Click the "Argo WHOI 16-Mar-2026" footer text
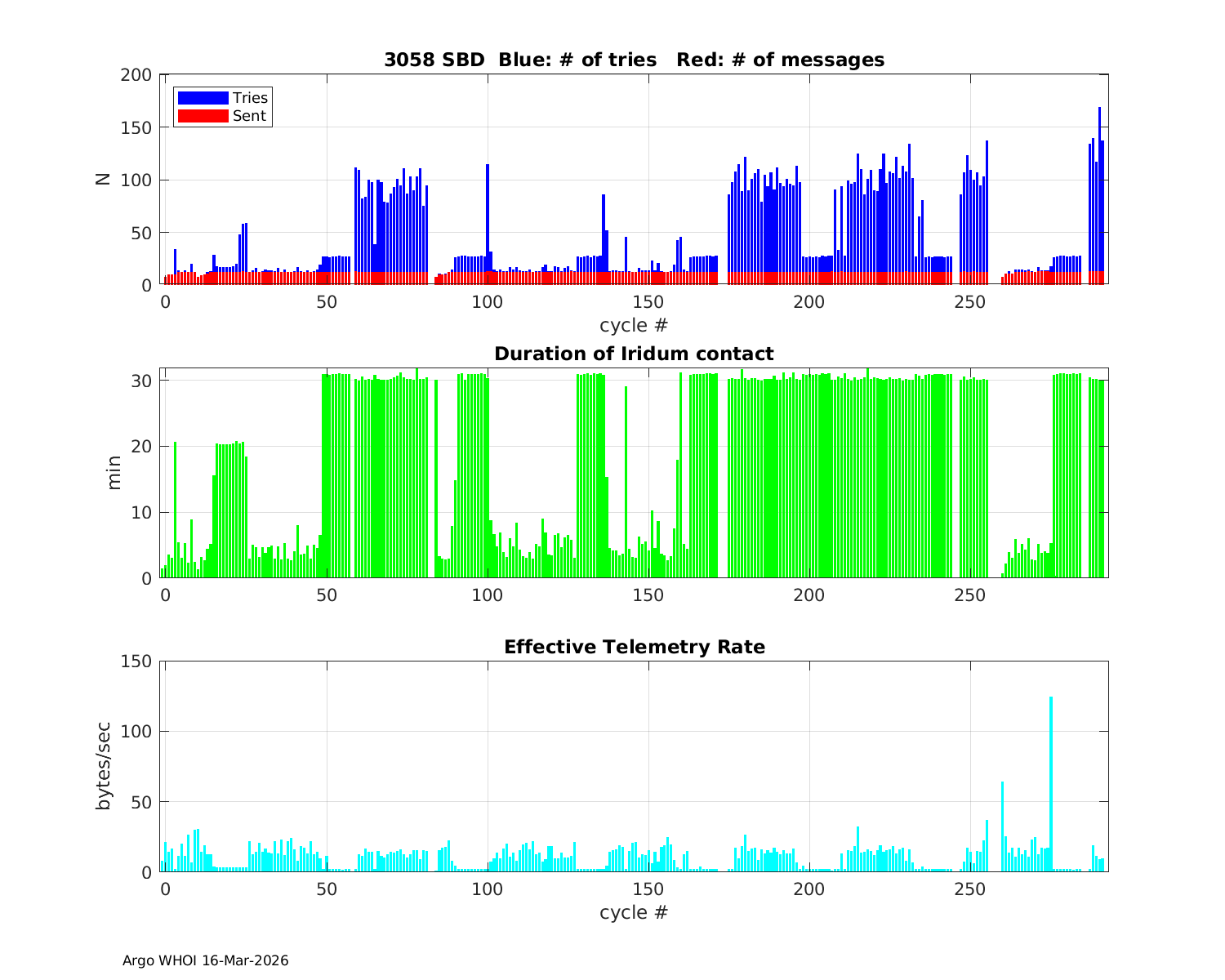The image size is (1225, 980). (205, 960)
